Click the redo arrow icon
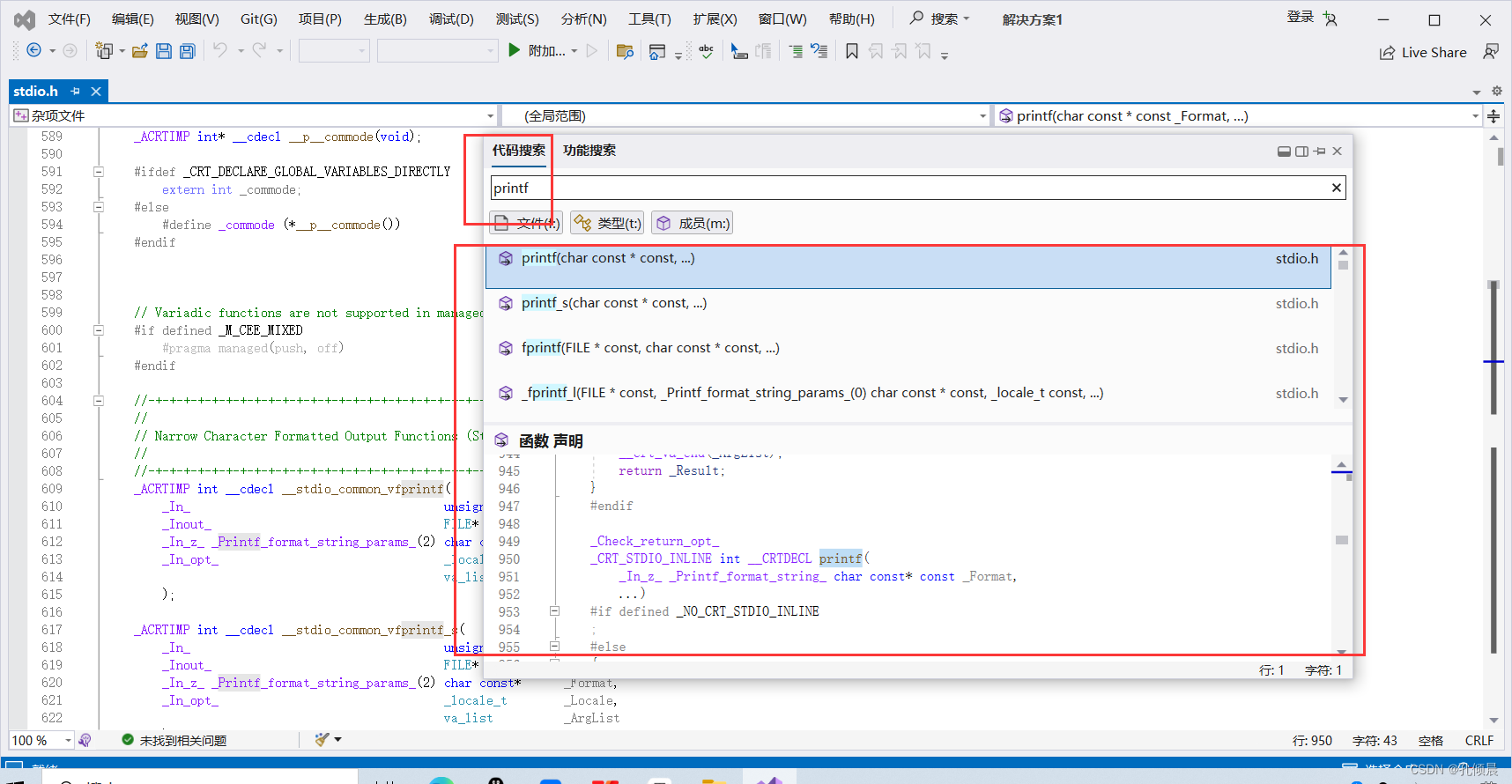This screenshot has width=1512, height=784. [x=259, y=51]
